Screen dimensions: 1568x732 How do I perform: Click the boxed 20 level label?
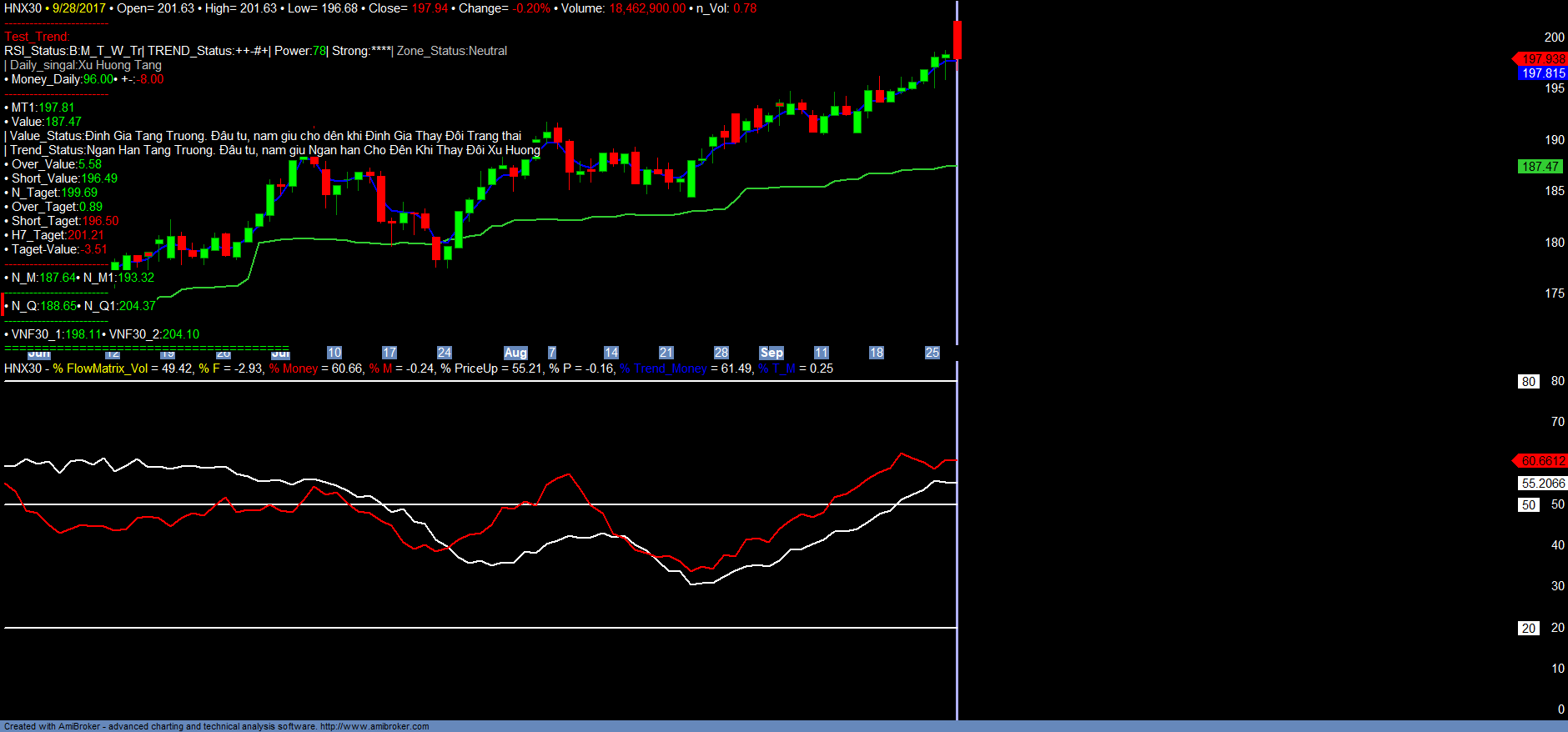click(1528, 629)
